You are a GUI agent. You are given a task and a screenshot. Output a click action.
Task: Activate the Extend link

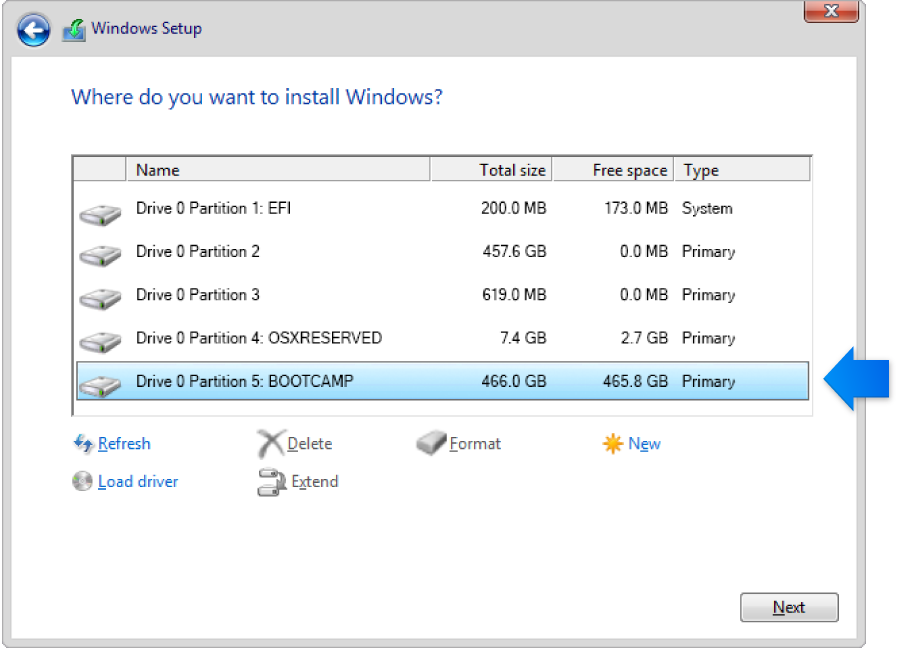pyautogui.click(x=315, y=481)
